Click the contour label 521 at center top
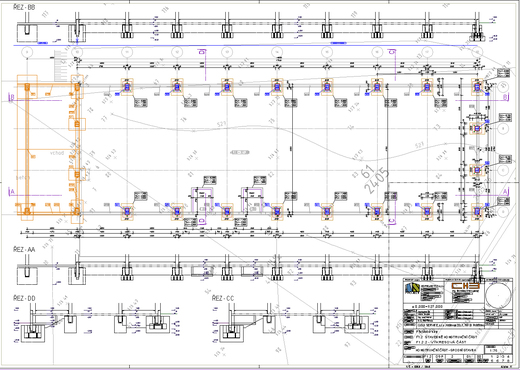520x370 pixels. [x=222, y=124]
